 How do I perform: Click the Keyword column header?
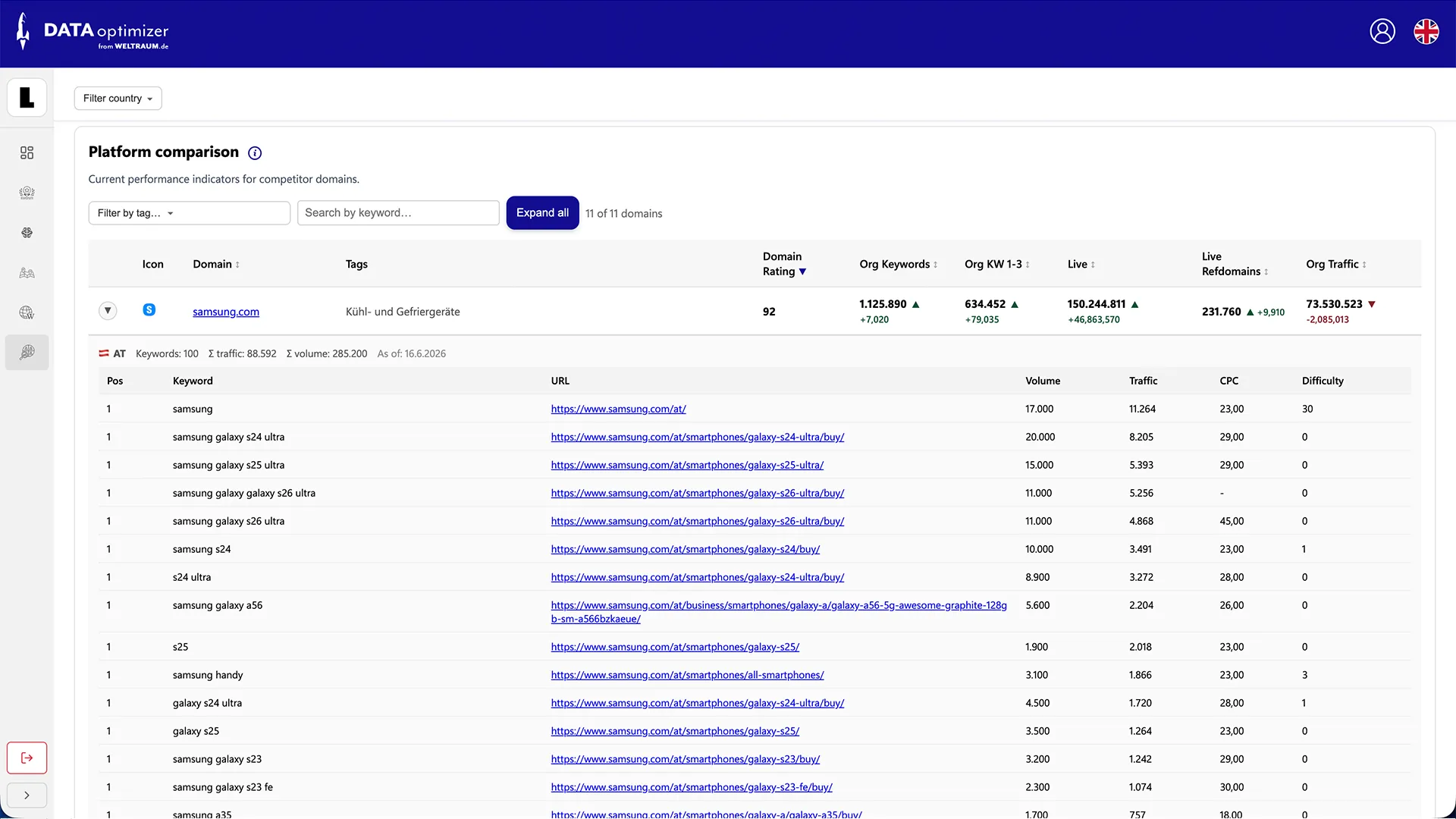click(193, 381)
